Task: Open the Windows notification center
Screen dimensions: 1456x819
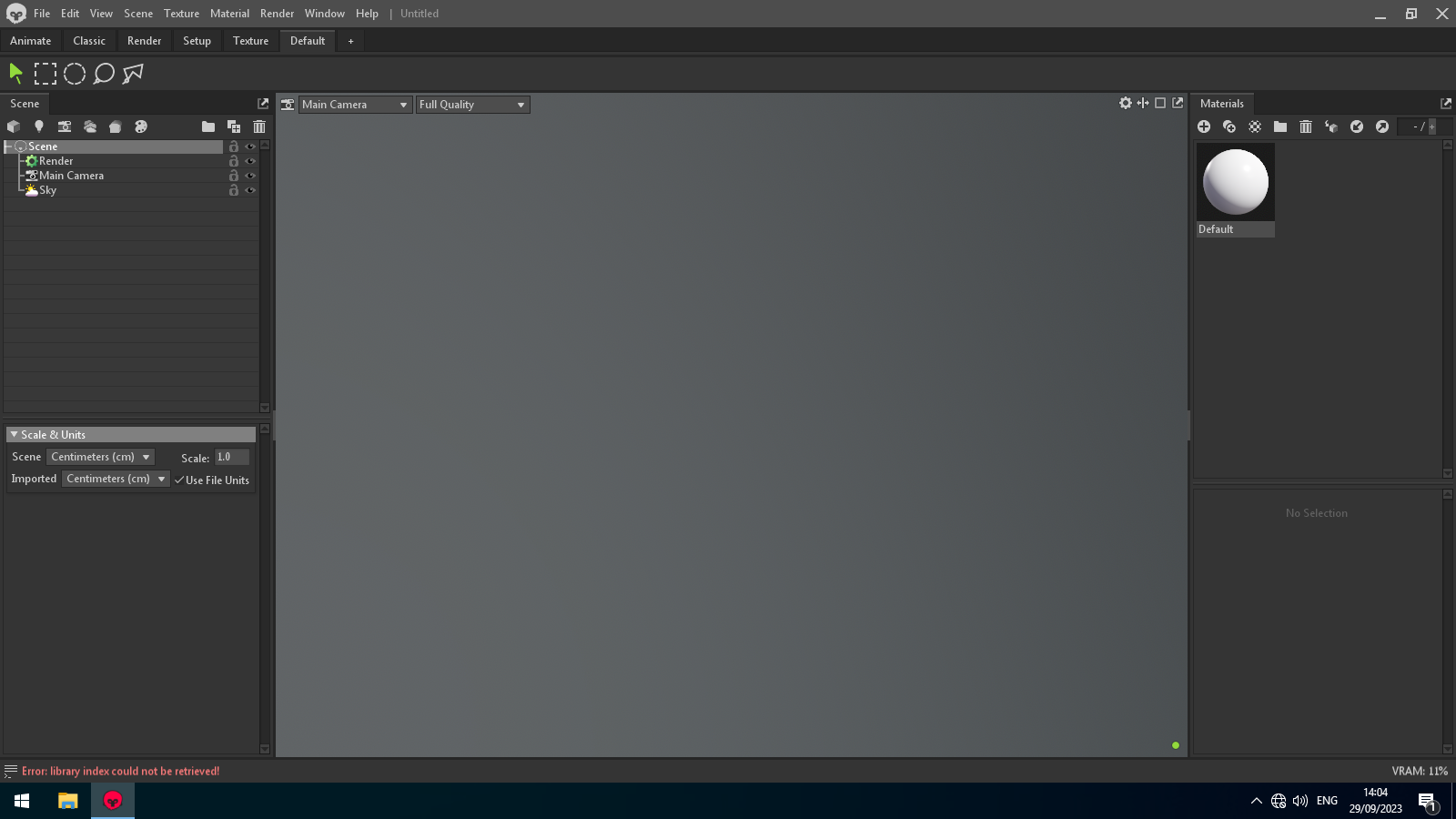Action: tap(1427, 801)
